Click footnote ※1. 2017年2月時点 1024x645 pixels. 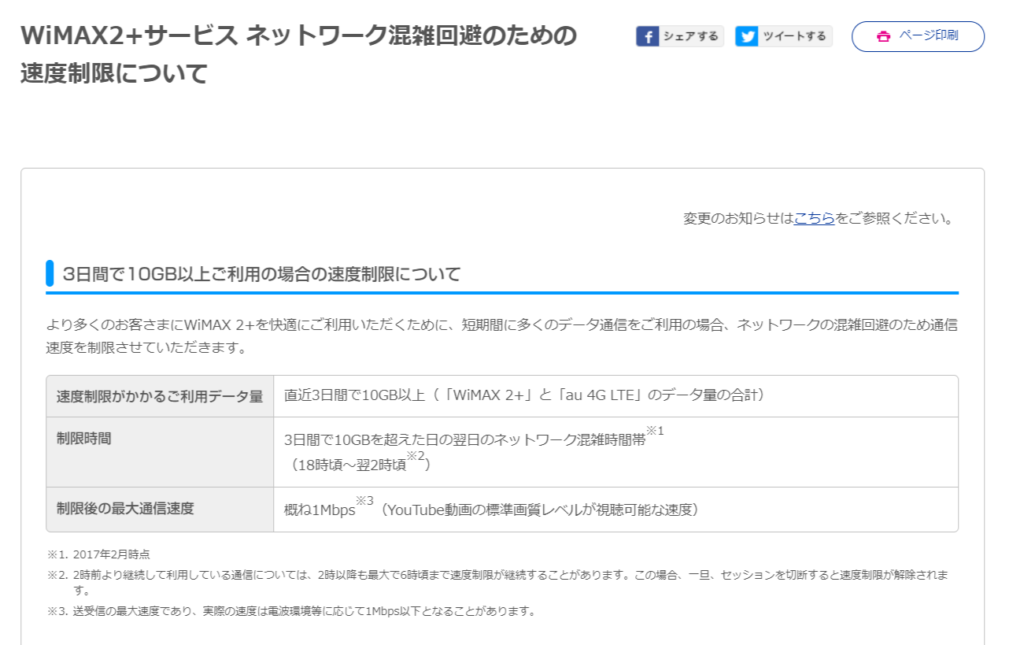pos(99,554)
